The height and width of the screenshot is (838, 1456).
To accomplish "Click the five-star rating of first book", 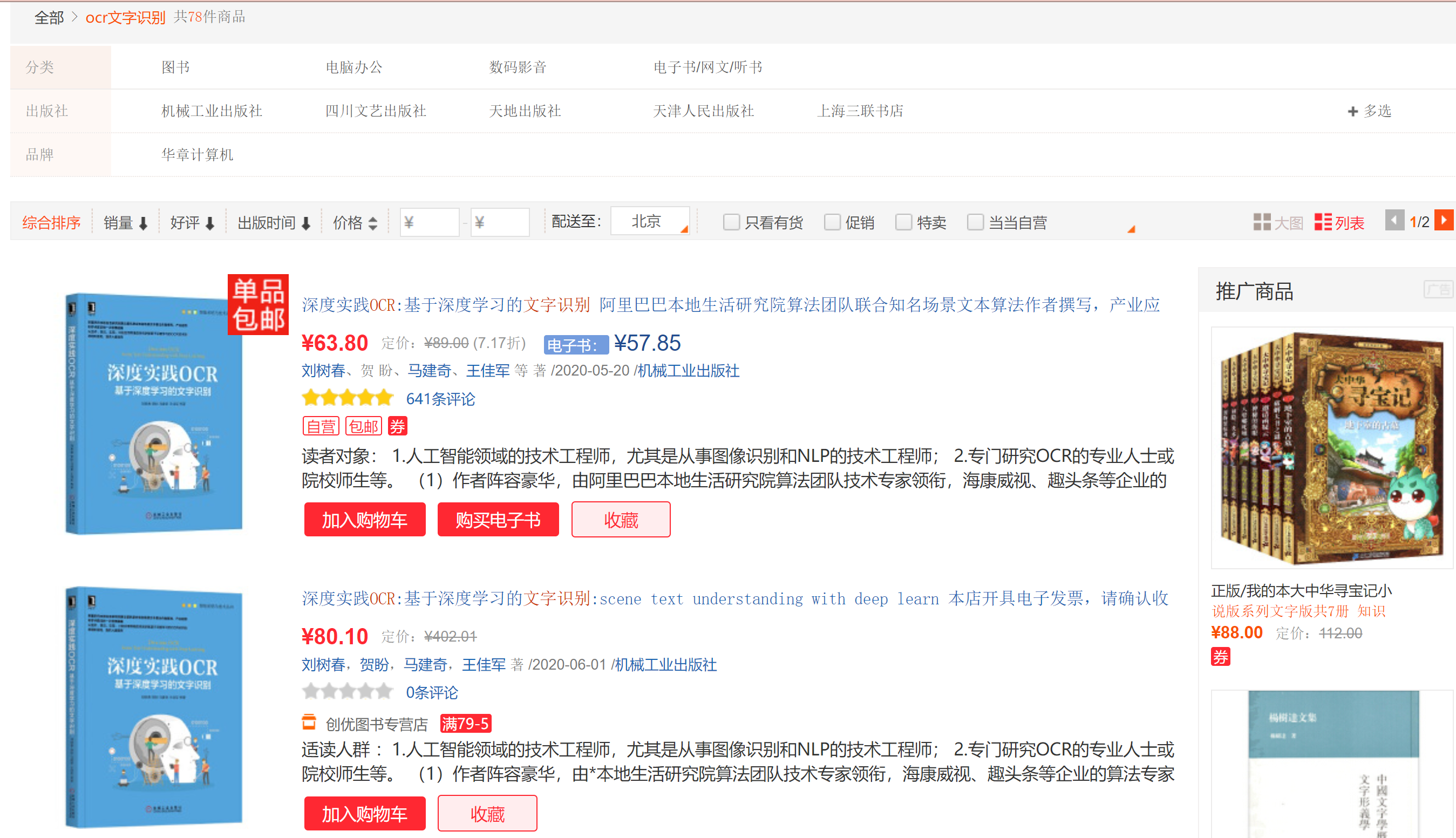I will 347,398.
